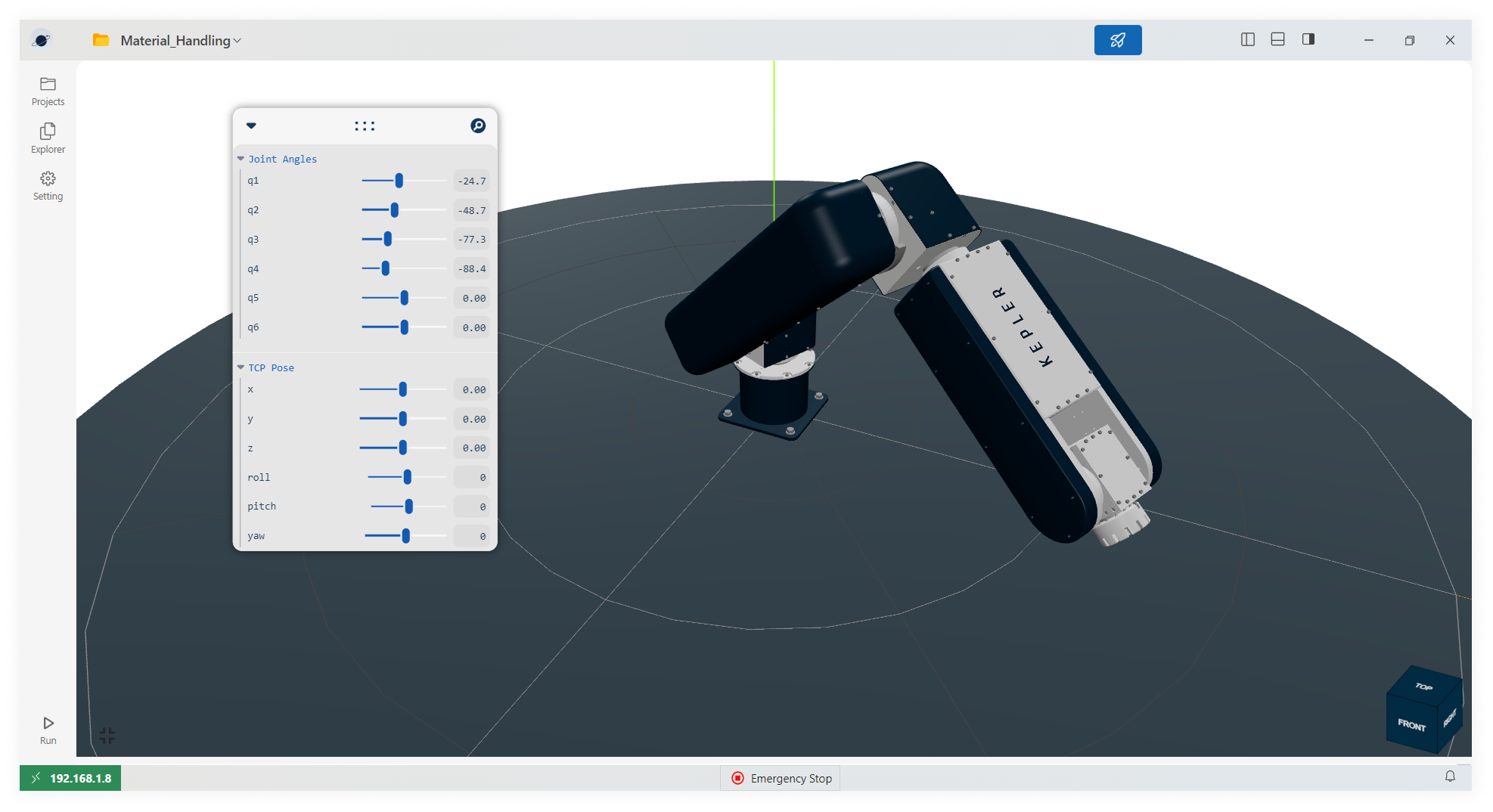
Task: Select the right sidebar layout icon
Action: click(x=1308, y=39)
